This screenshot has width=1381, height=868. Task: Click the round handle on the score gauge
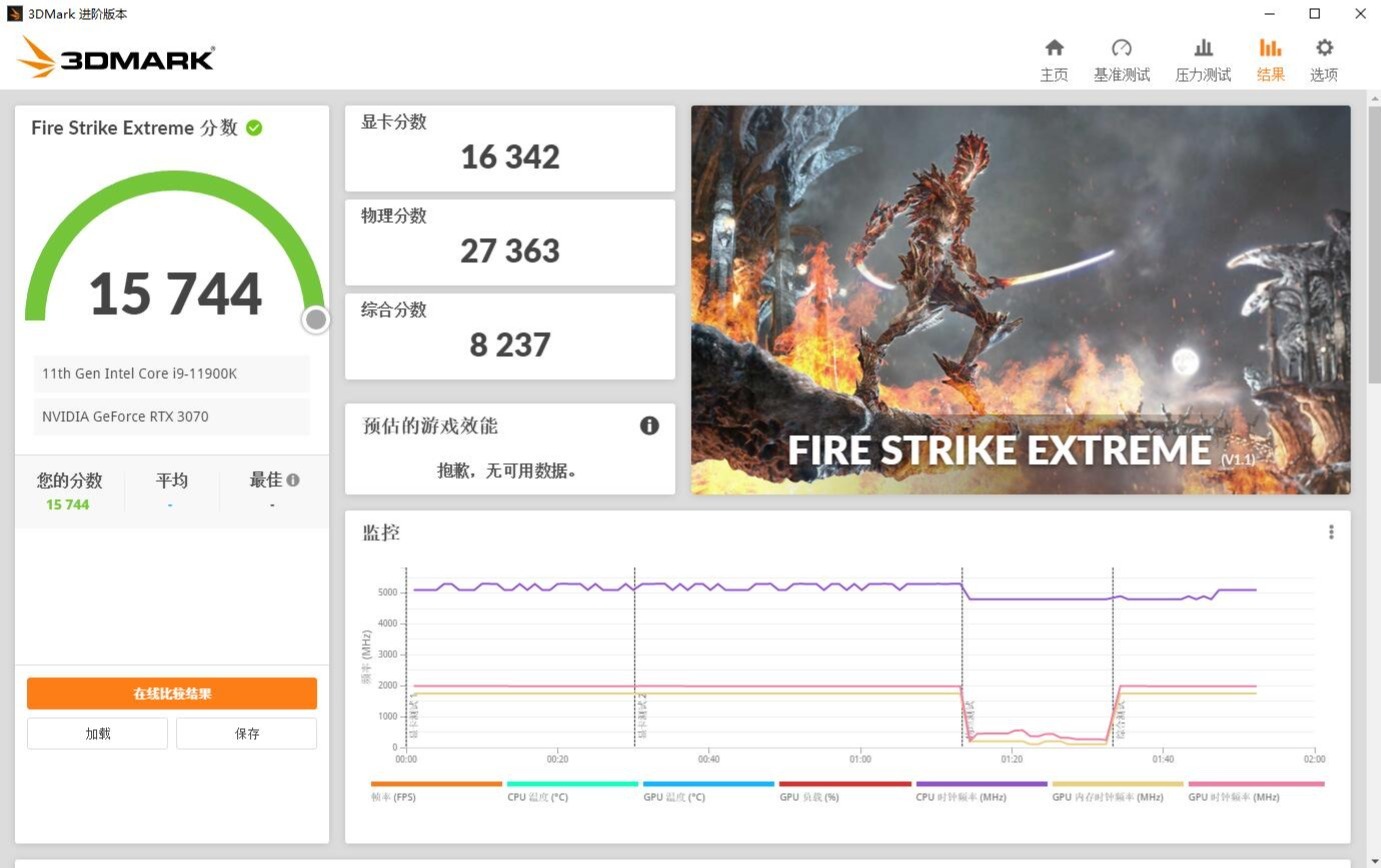pos(315,319)
